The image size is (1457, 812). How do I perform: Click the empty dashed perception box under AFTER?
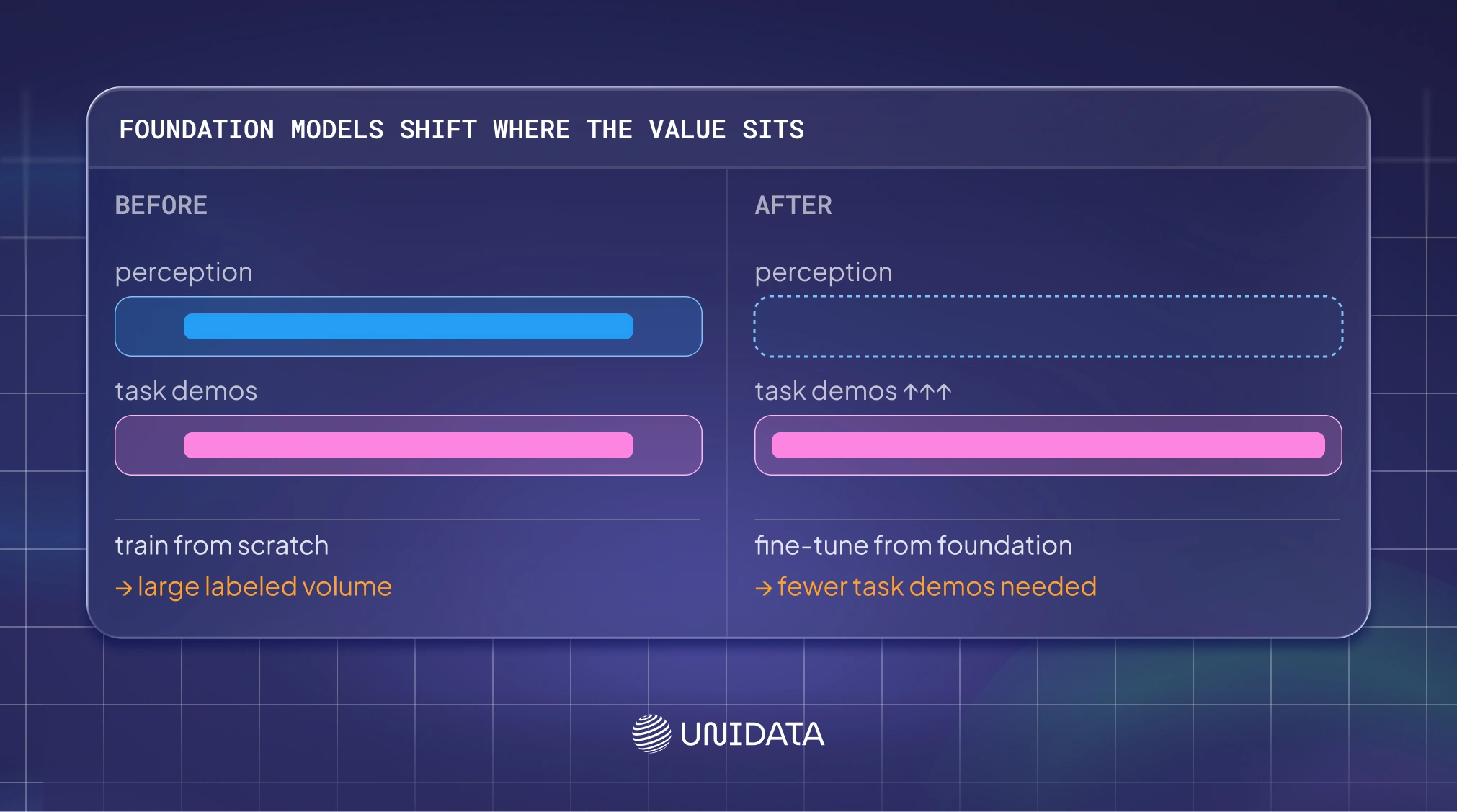[x=1048, y=326]
